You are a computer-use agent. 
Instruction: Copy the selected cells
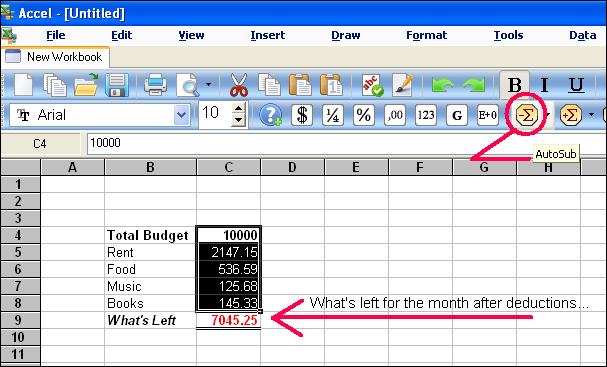(269, 84)
